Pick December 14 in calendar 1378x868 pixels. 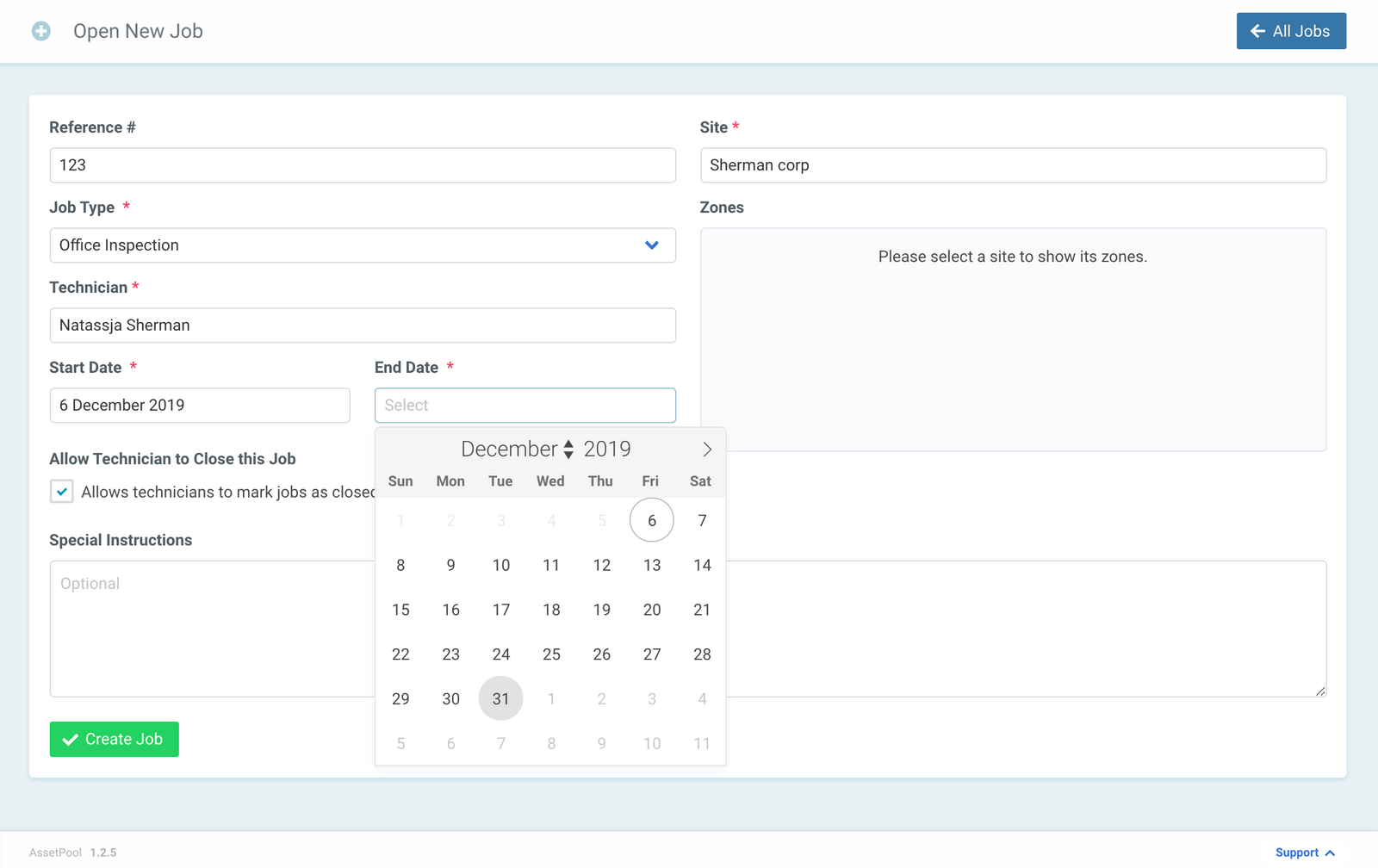pos(702,565)
